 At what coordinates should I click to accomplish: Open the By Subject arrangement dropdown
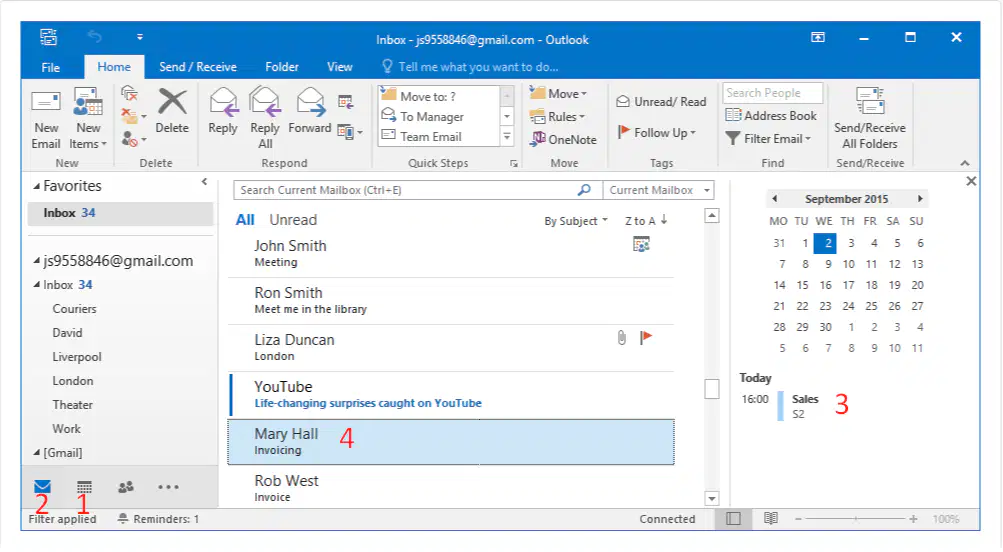(x=576, y=221)
